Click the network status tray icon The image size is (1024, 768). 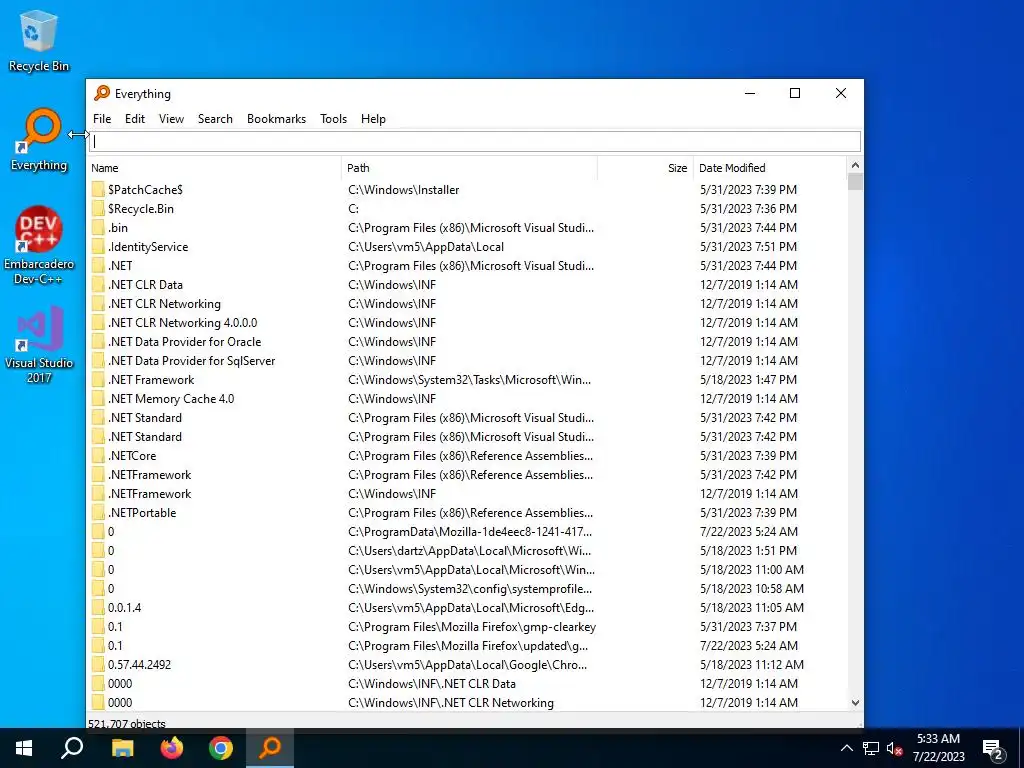tap(871, 748)
